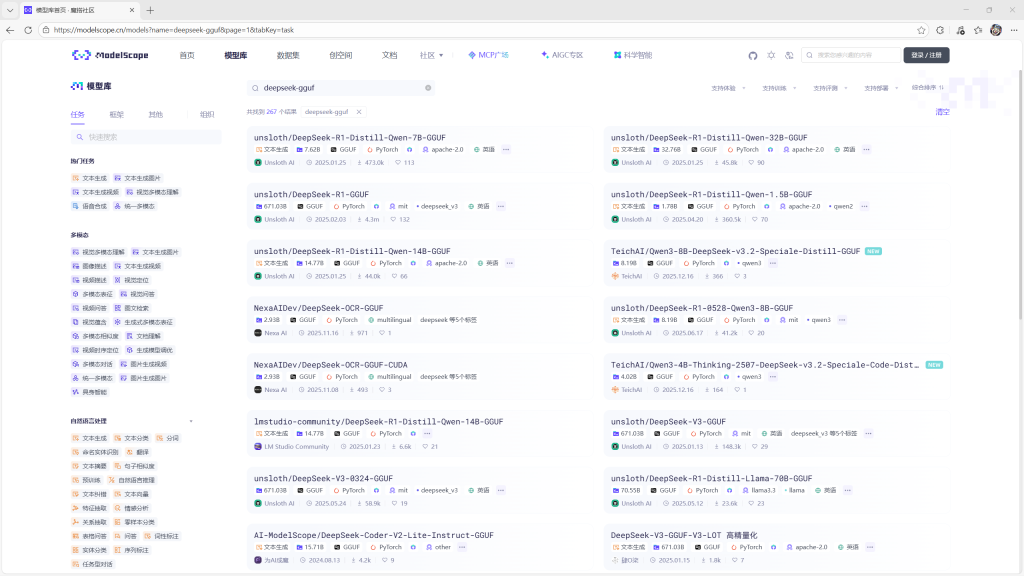Screen dimensions: 1024x576
Task: Click 清空 to clear all filters
Action: click(942, 112)
